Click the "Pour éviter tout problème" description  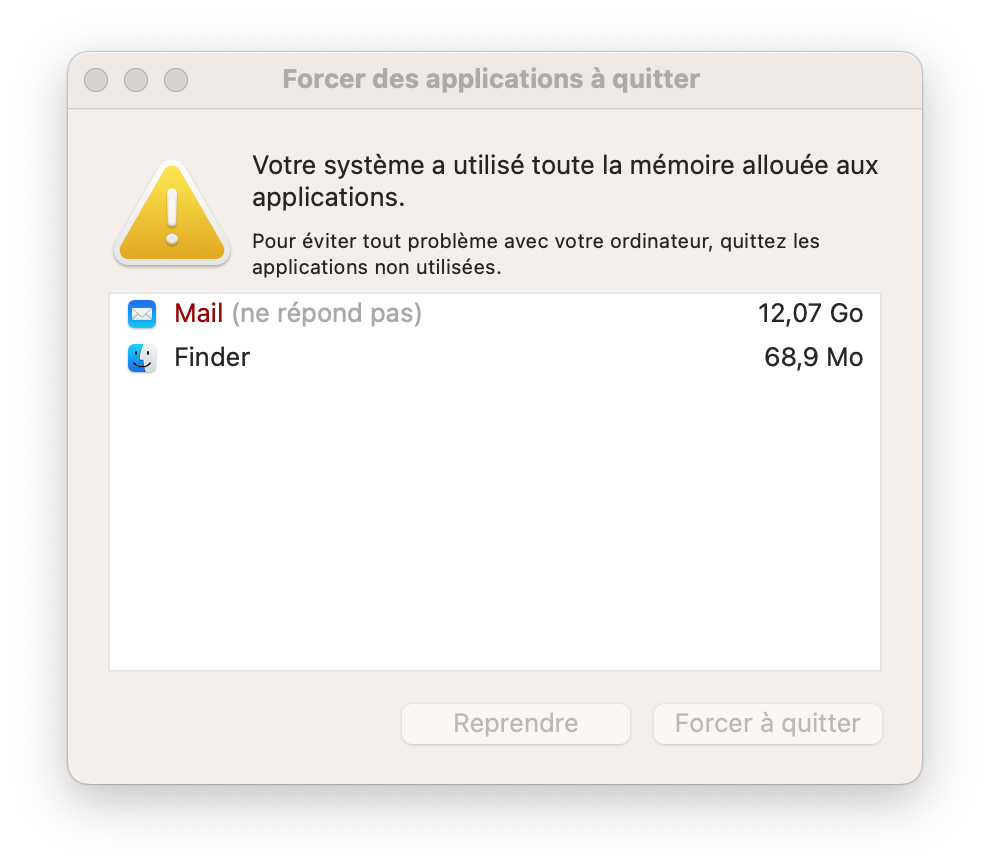535,255
